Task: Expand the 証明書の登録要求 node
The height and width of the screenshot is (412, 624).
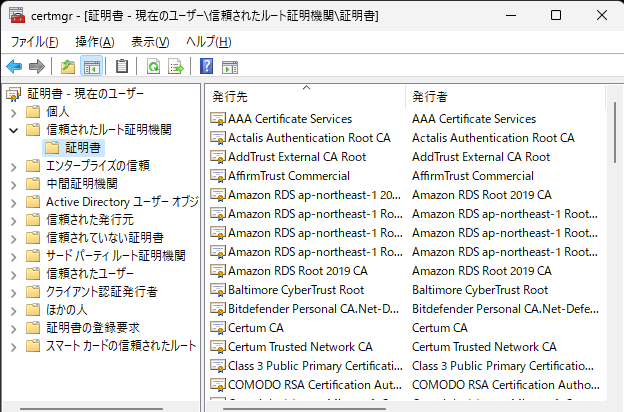Action: coord(14,329)
